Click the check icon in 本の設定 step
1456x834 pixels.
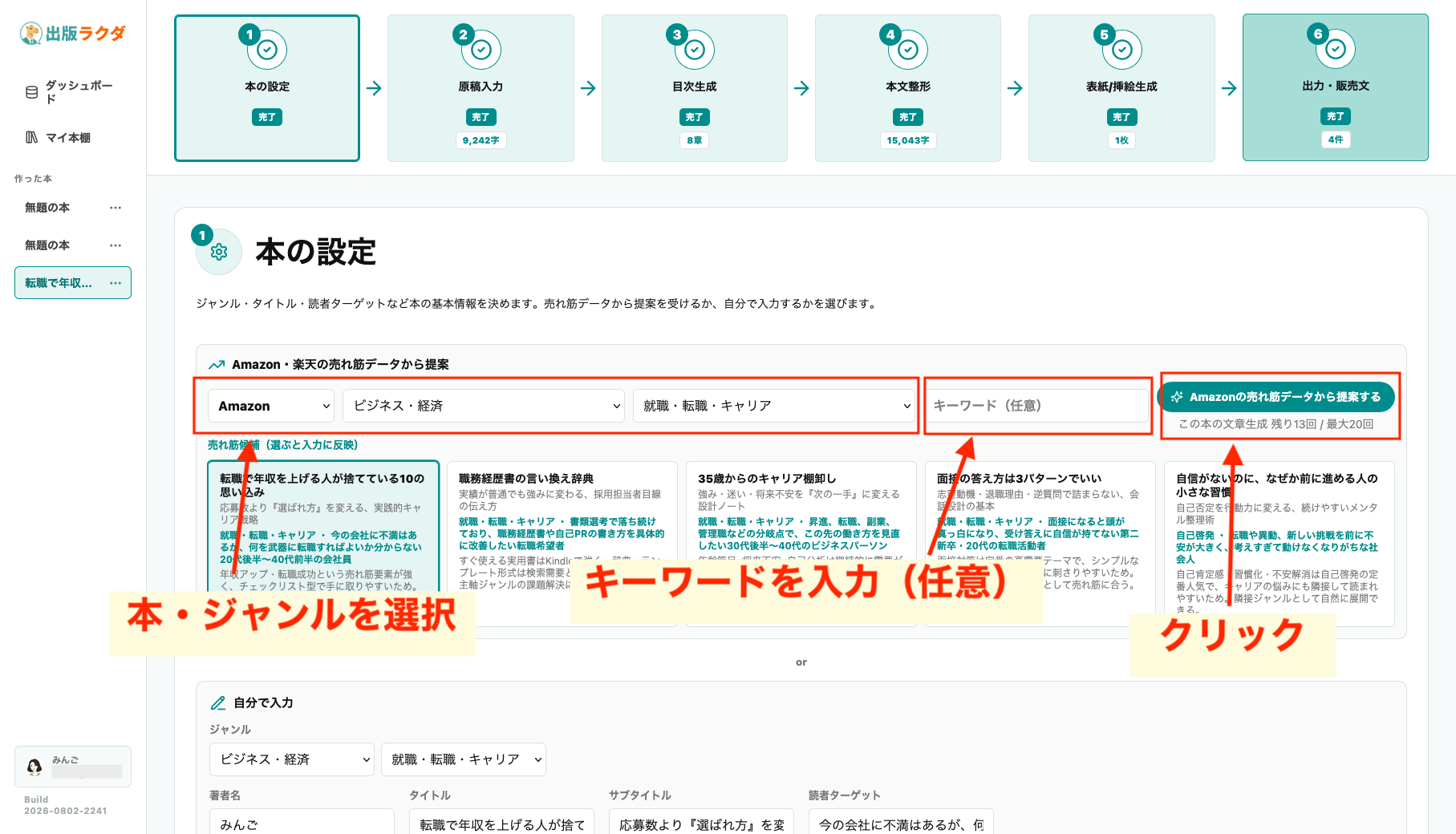click(267, 50)
